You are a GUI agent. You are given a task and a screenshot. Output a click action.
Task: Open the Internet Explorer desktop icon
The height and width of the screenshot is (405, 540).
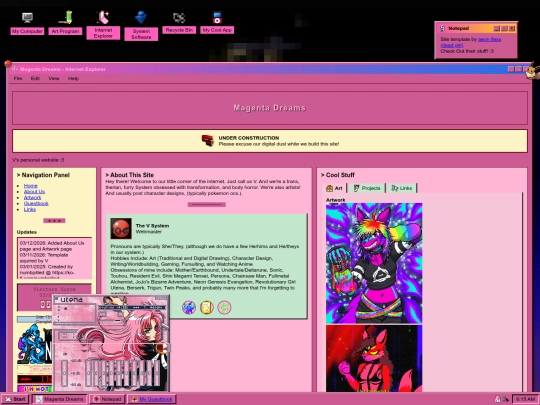click(x=103, y=25)
